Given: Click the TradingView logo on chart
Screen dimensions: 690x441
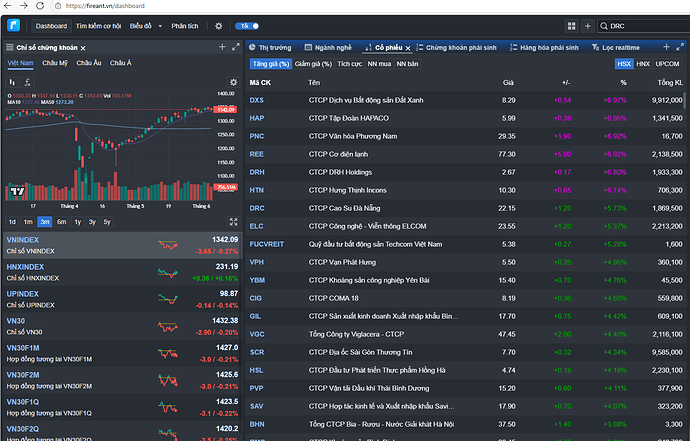Looking at the screenshot, I should pos(16,190).
